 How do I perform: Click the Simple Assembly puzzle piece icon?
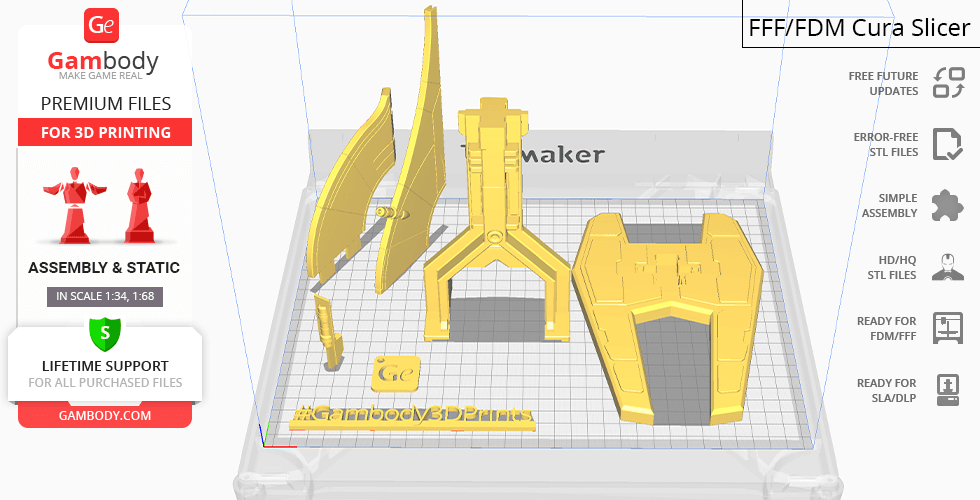point(947,205)
